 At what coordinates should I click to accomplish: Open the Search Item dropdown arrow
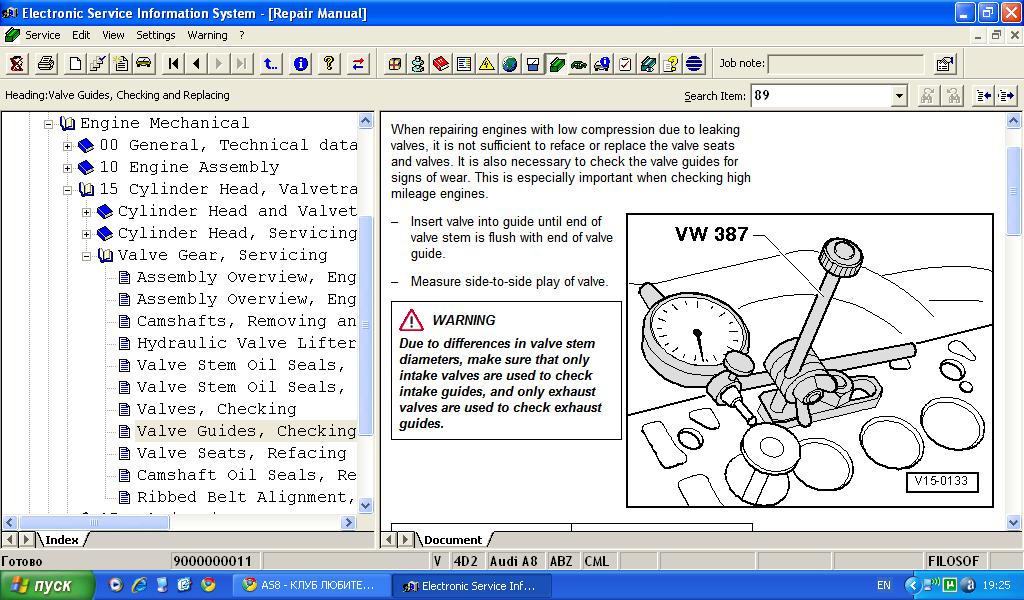[899, 96]
